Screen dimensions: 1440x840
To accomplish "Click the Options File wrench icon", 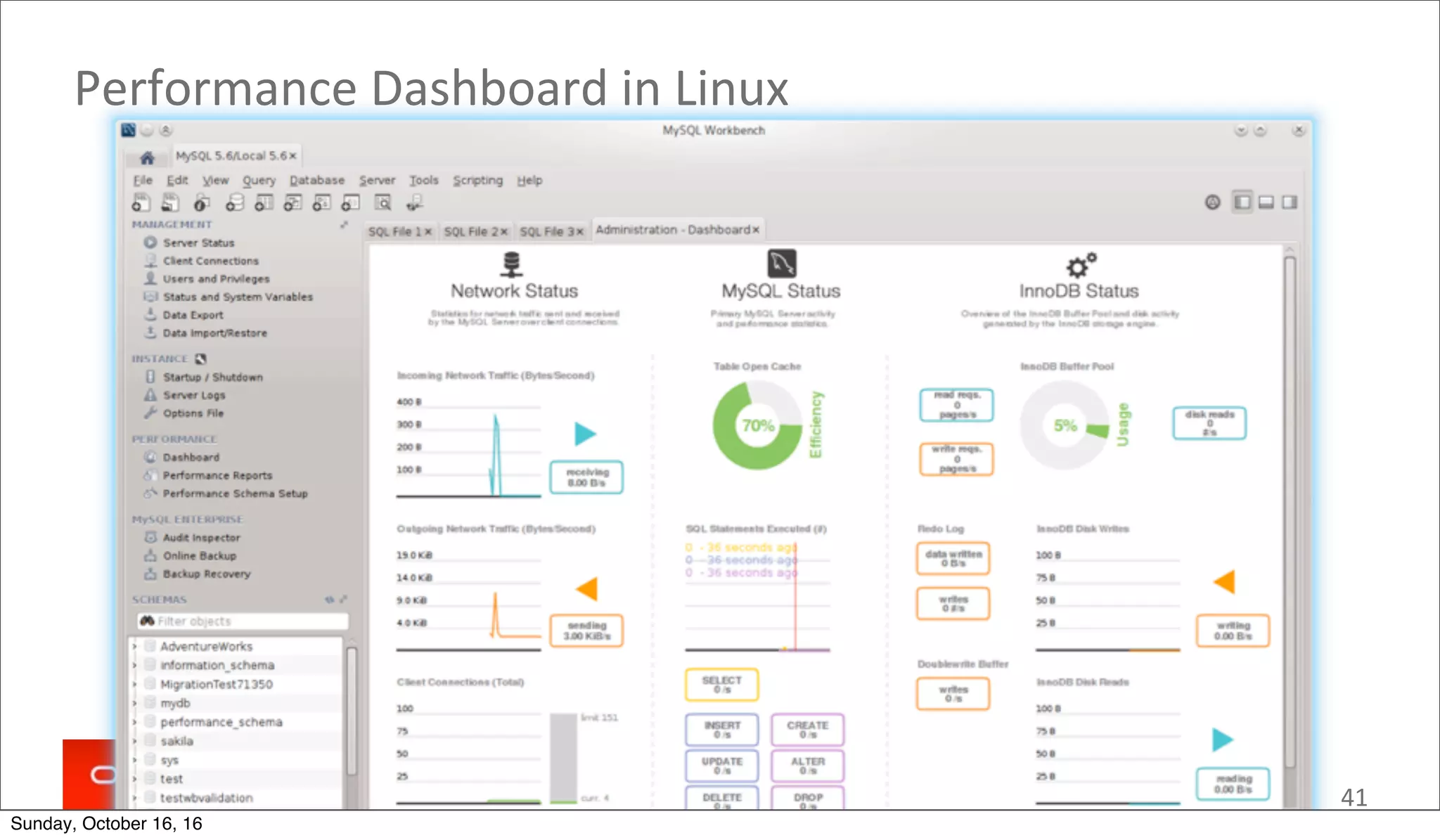I will (x=150, y=413).
